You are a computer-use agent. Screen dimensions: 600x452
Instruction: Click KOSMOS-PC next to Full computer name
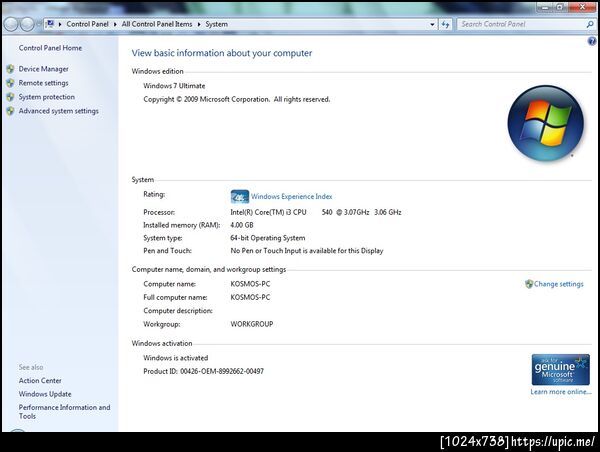(x=250, y=297)
